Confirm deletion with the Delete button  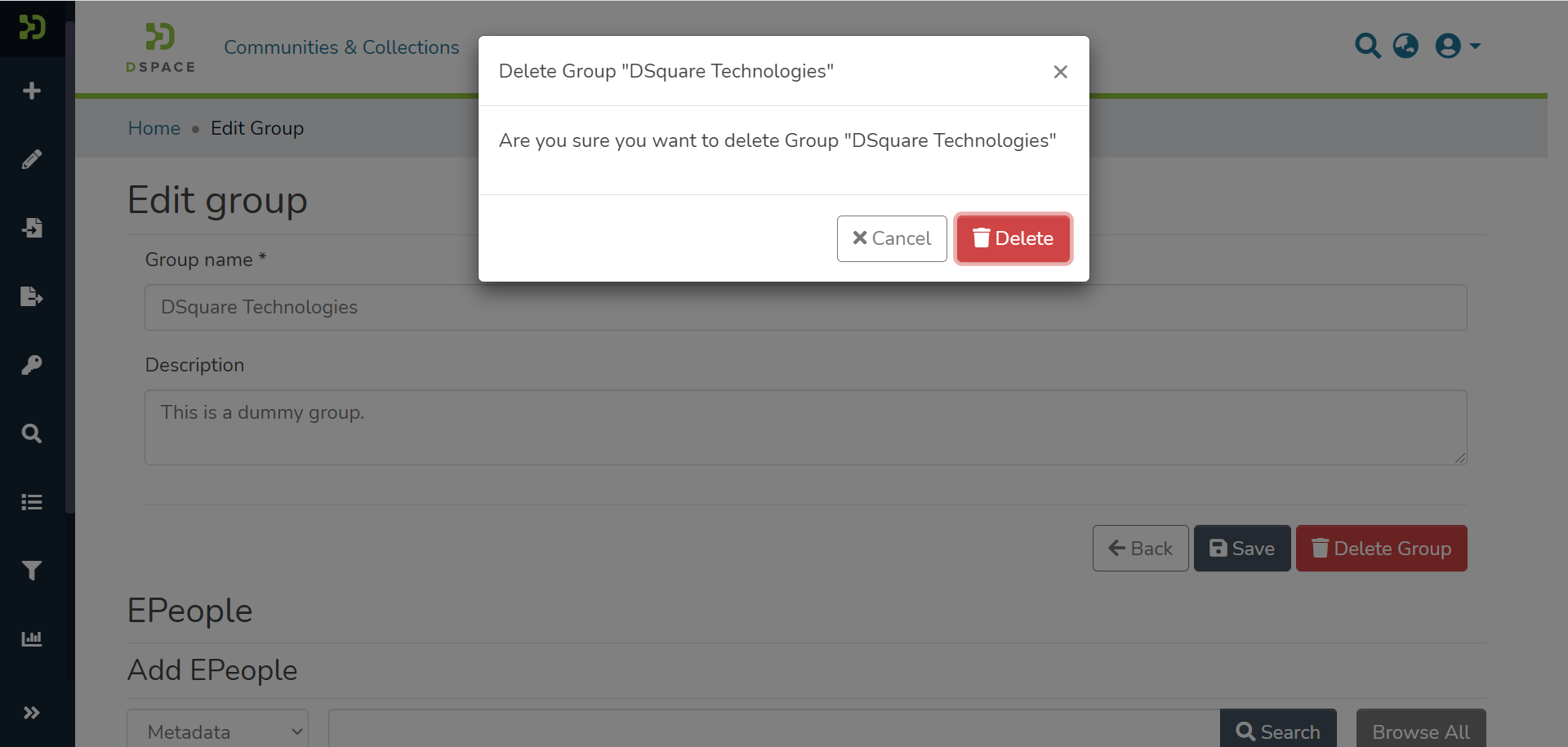[x=1013, y=238]
